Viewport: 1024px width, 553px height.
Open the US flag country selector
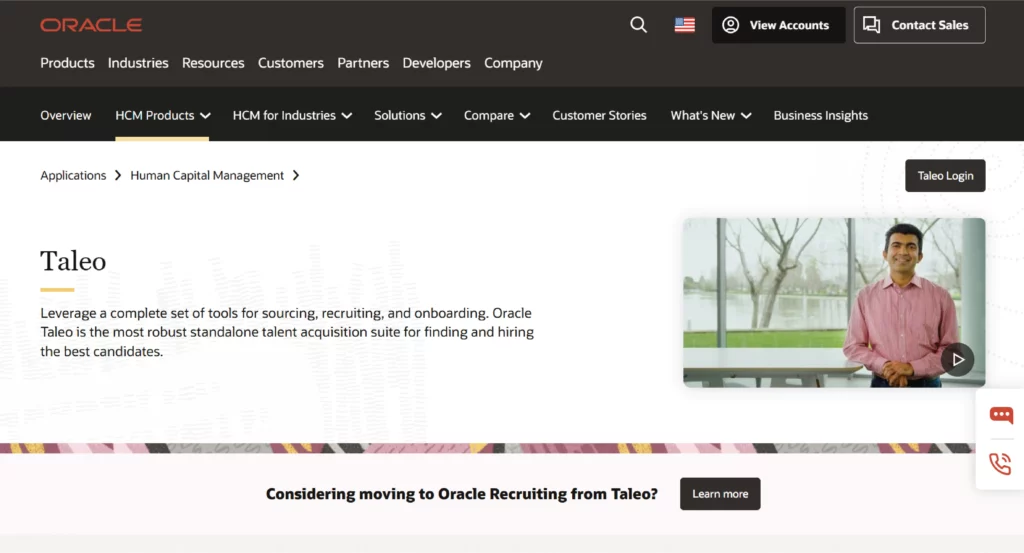[x=685, y=25]
